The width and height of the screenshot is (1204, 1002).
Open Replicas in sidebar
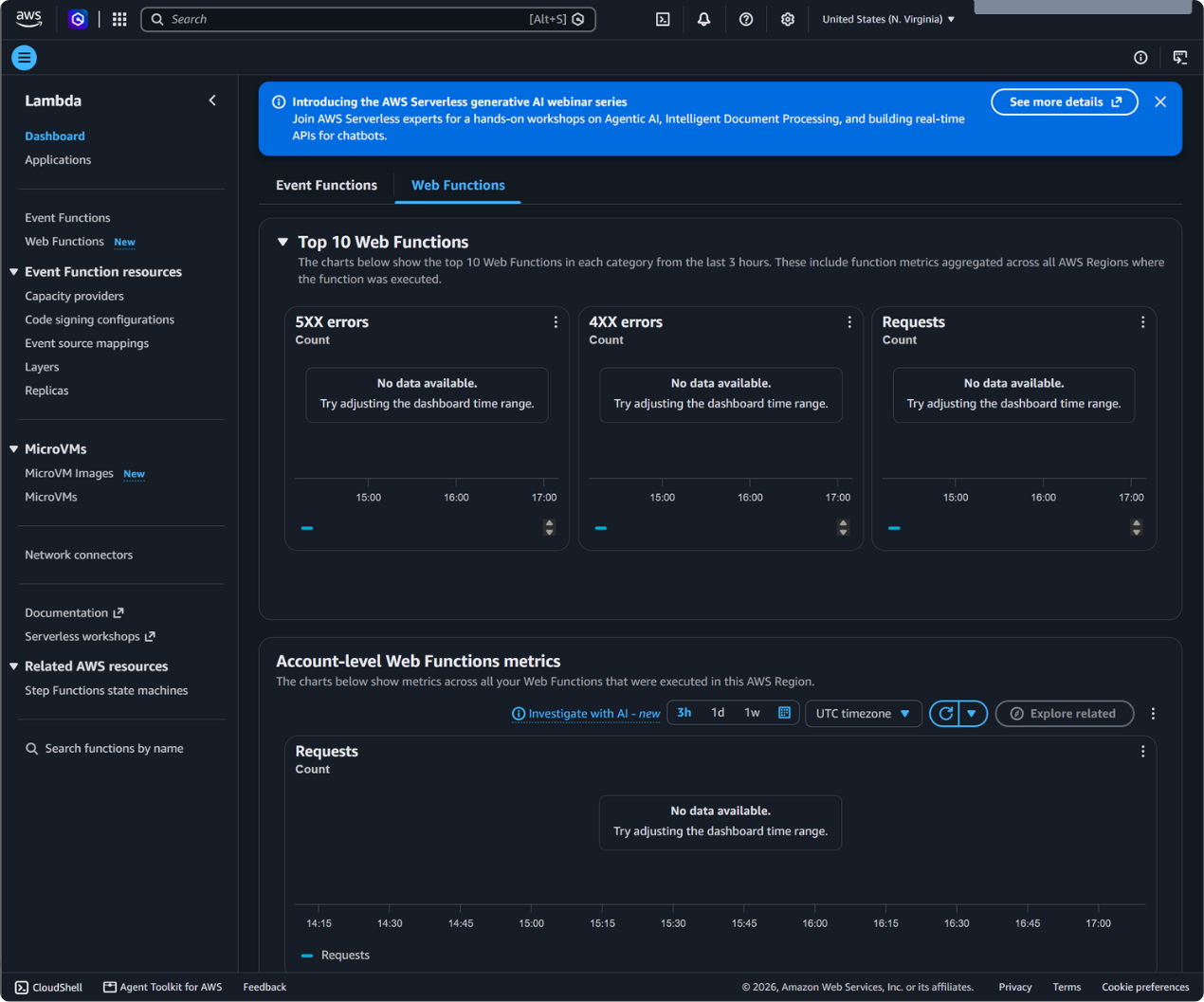46,391
